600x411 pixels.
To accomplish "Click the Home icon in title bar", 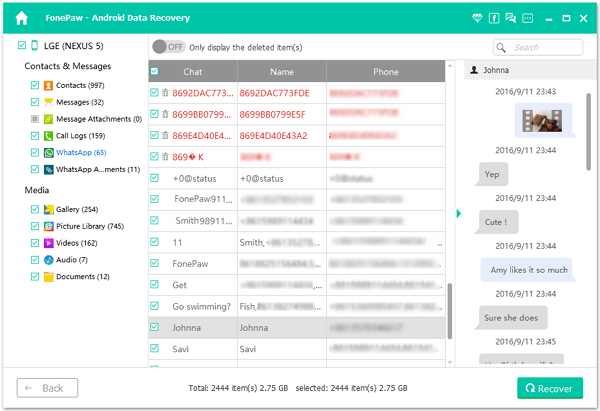I will 22,18.
